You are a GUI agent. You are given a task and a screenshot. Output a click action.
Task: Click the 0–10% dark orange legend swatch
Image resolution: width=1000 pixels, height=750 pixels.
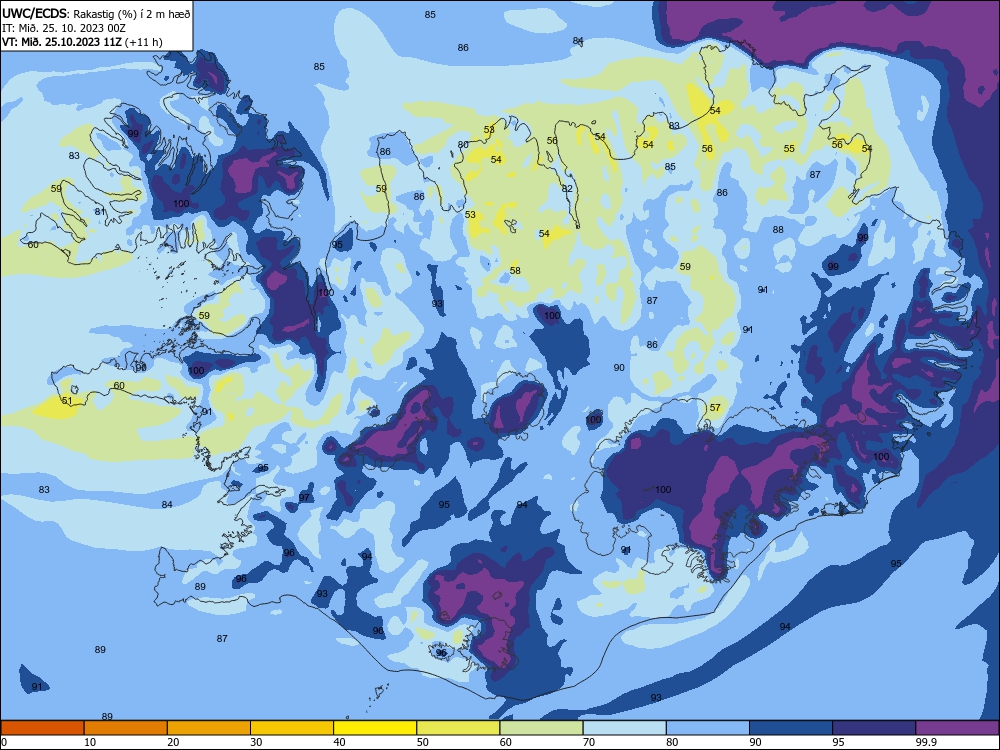(x=42, y=728)
